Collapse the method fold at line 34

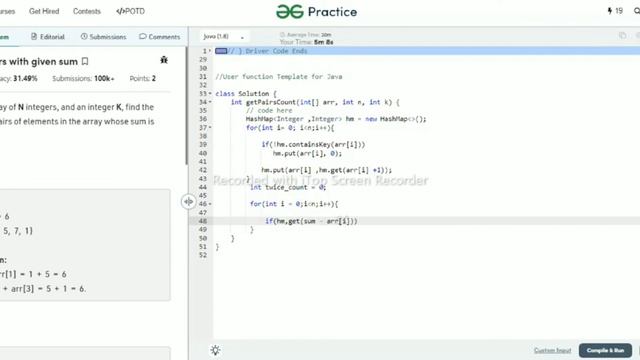coord(210,102)
